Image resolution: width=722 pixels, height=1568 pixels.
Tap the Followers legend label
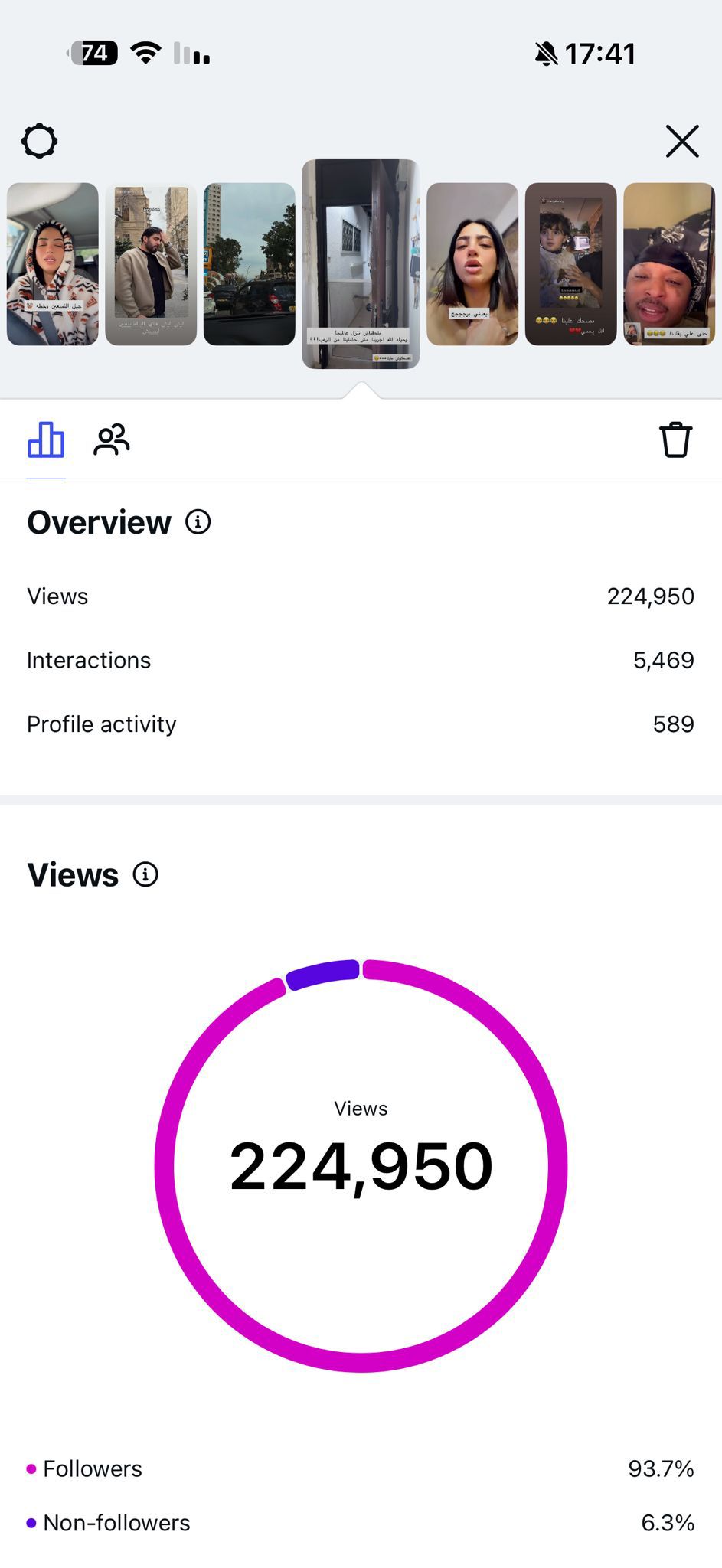93,1468
